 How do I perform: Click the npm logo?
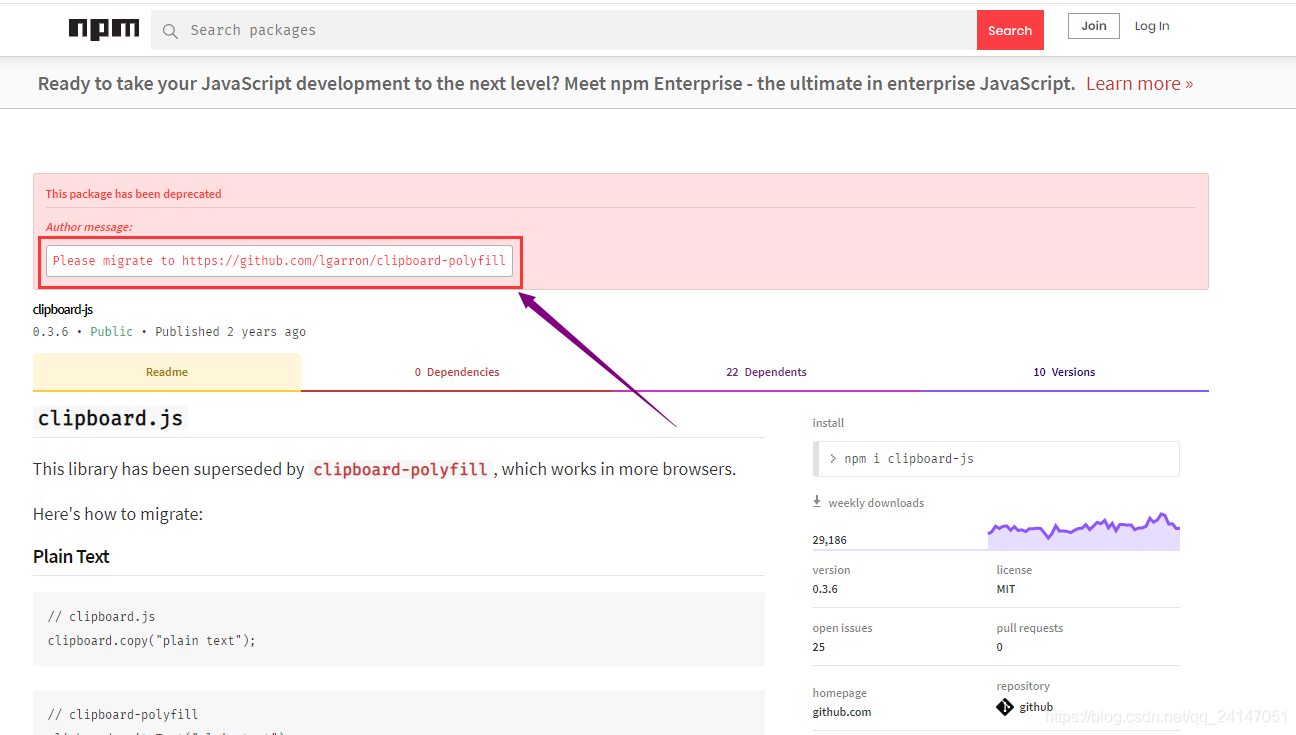104,29
